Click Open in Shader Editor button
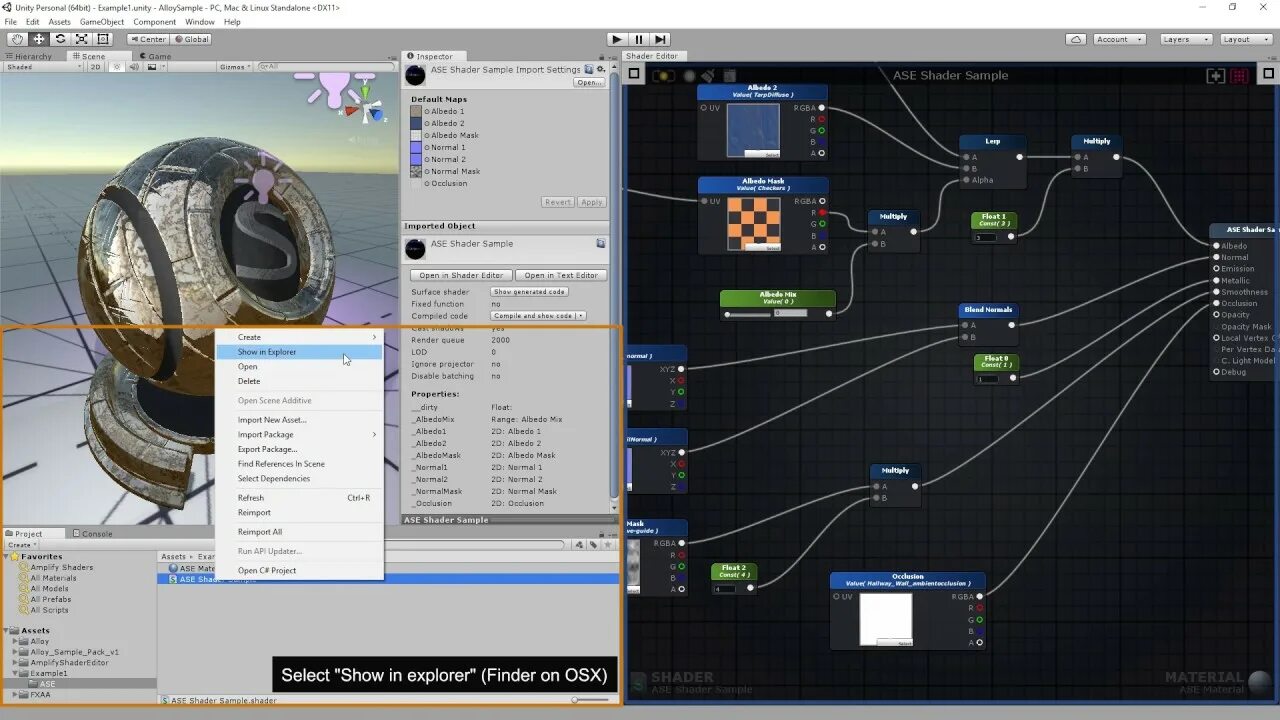 tap(461, 275)
